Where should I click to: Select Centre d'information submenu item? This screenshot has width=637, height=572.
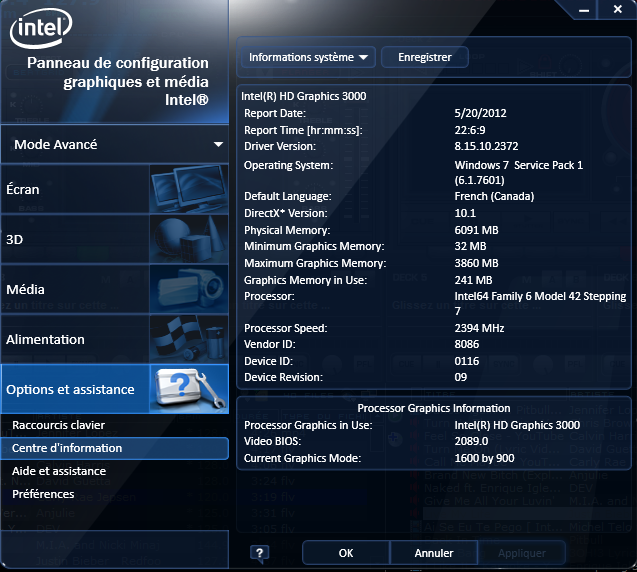(x=115, y=448)
